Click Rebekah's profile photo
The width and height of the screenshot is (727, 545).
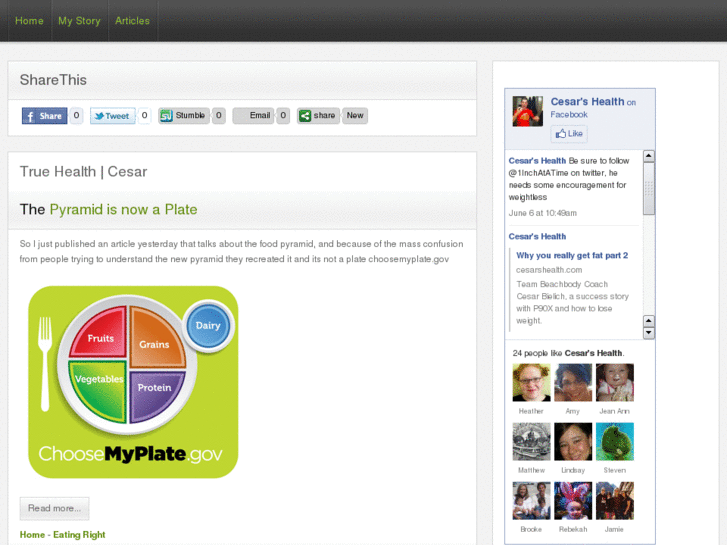tap(573, 500)
